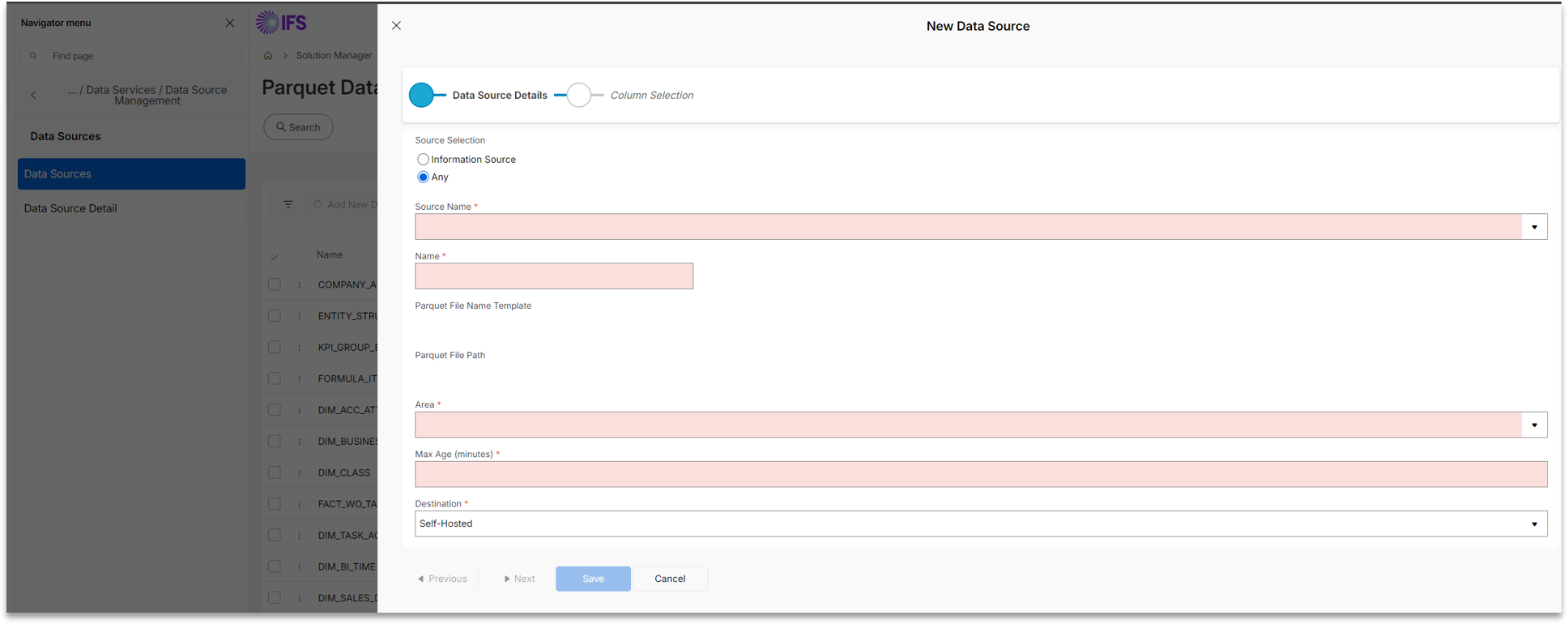Screen dimensions: 1568x624
Task: Click the Next button
Action: [x=518, y=579]
